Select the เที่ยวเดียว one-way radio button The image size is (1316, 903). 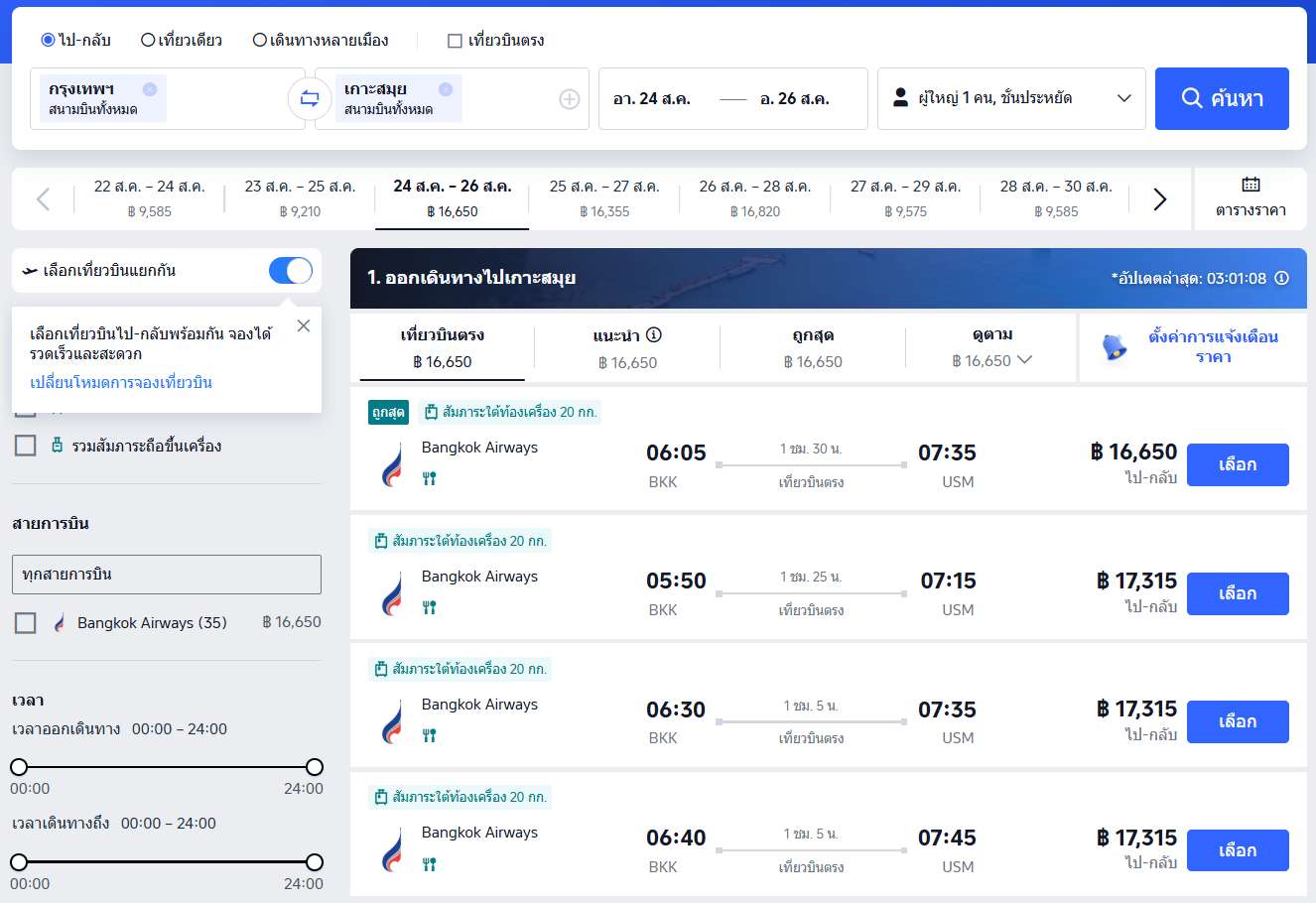pyautogui.click(x=149, y=41)
